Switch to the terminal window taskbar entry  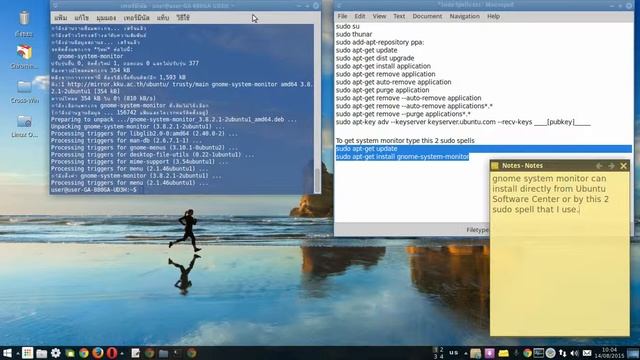pos(177,353)
